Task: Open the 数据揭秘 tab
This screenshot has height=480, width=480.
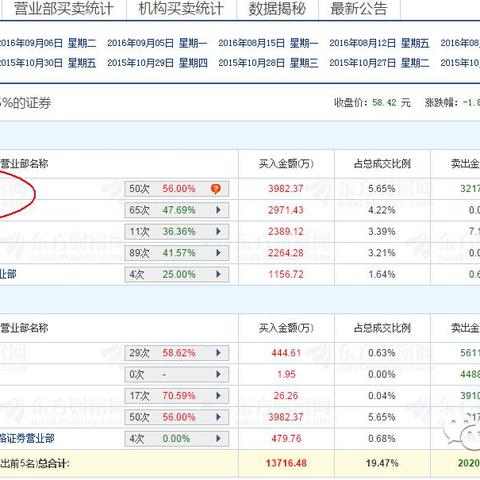Action: [277, 9]
